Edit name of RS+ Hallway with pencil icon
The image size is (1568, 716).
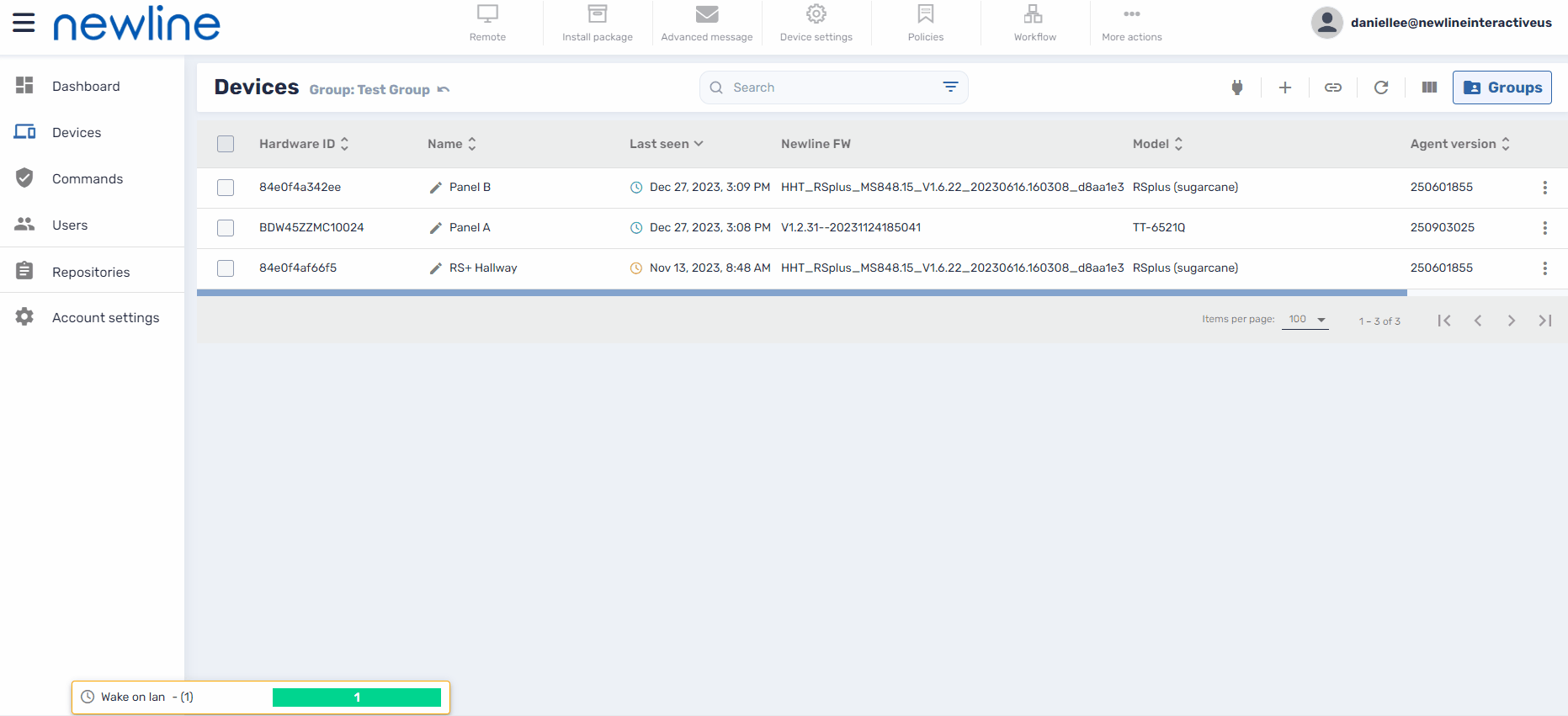pyautogui.click(x=436, y=268)
